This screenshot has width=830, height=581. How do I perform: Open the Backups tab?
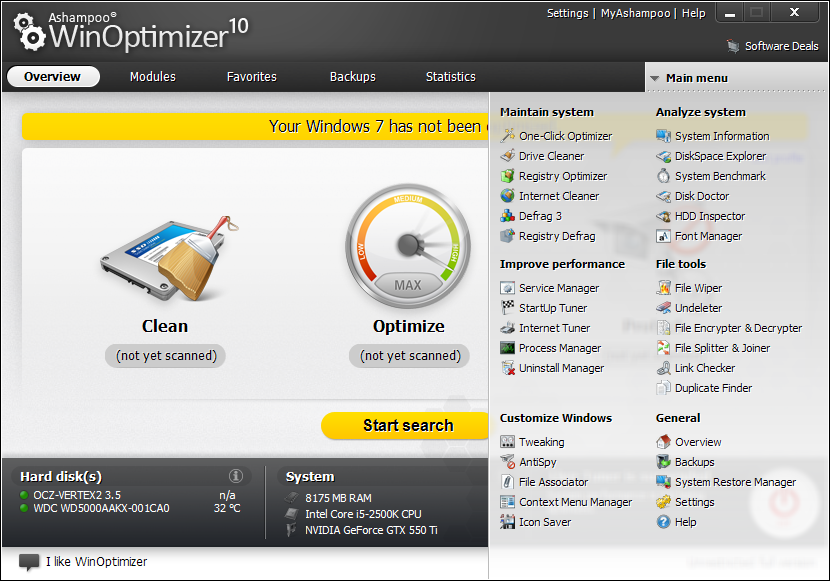point(353,77)
